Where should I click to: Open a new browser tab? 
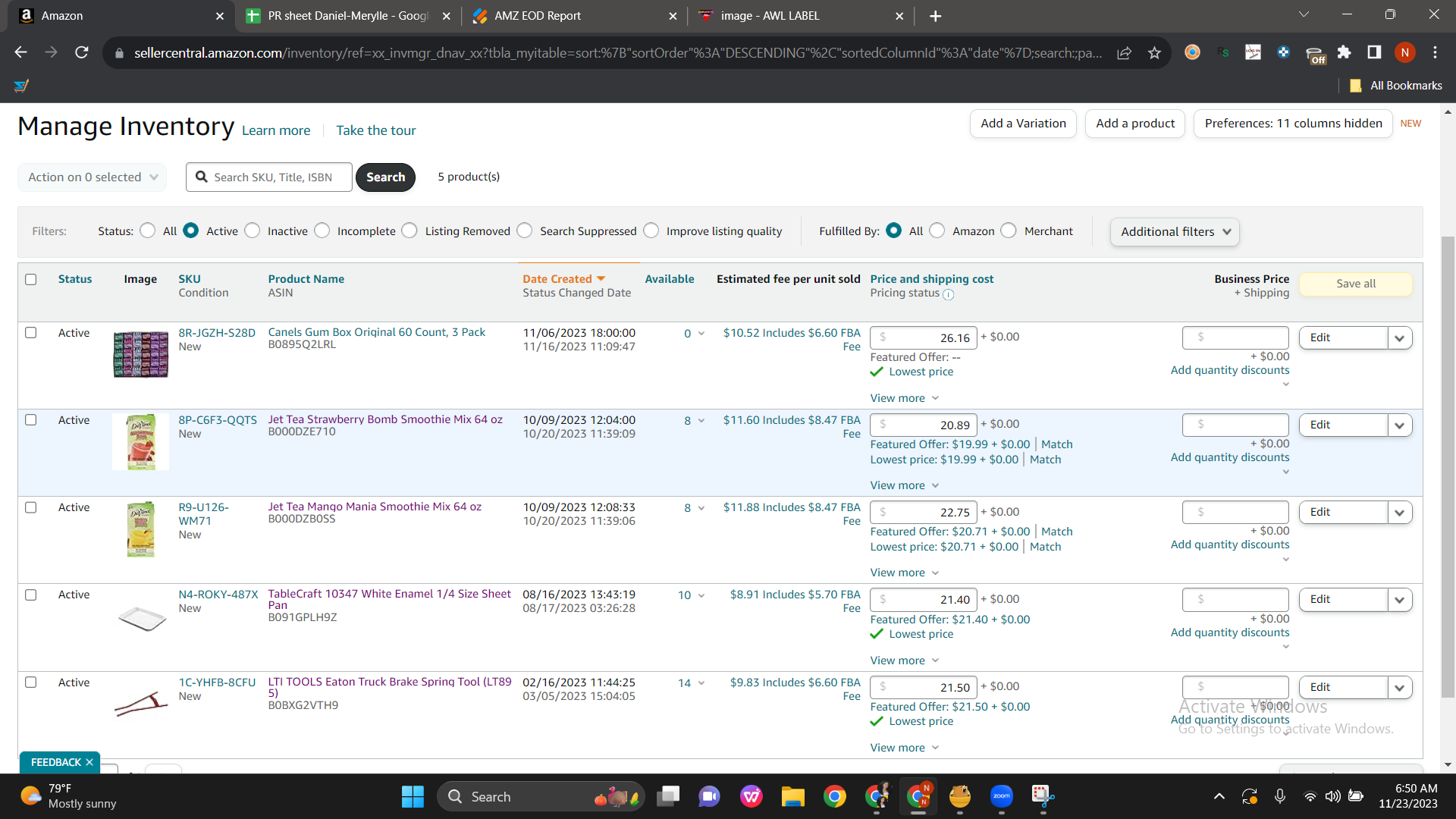click(x=935, y=16)
